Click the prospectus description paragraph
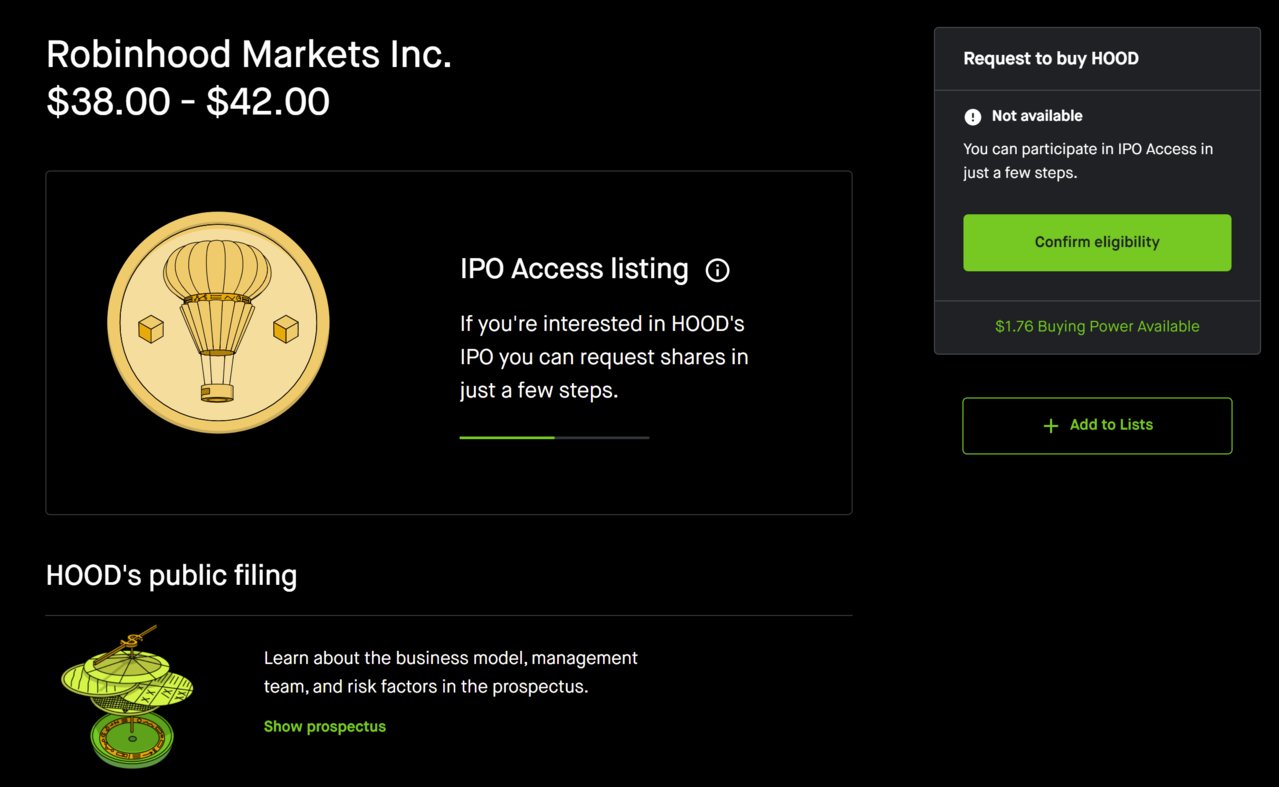The height and width of the screenshot is (787, 1279). [451, 672]
